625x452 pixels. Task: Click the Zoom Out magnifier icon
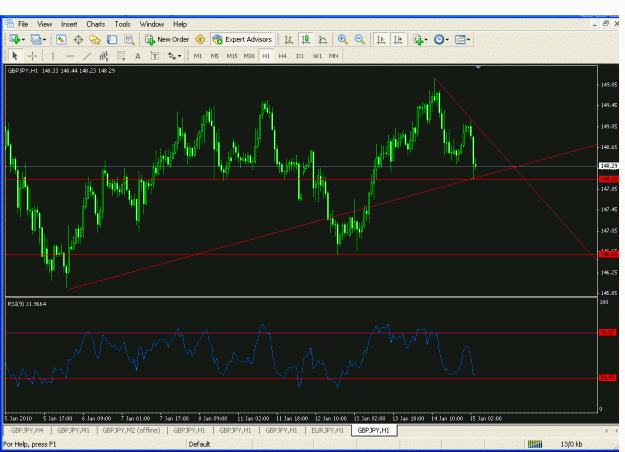[360, 39]
